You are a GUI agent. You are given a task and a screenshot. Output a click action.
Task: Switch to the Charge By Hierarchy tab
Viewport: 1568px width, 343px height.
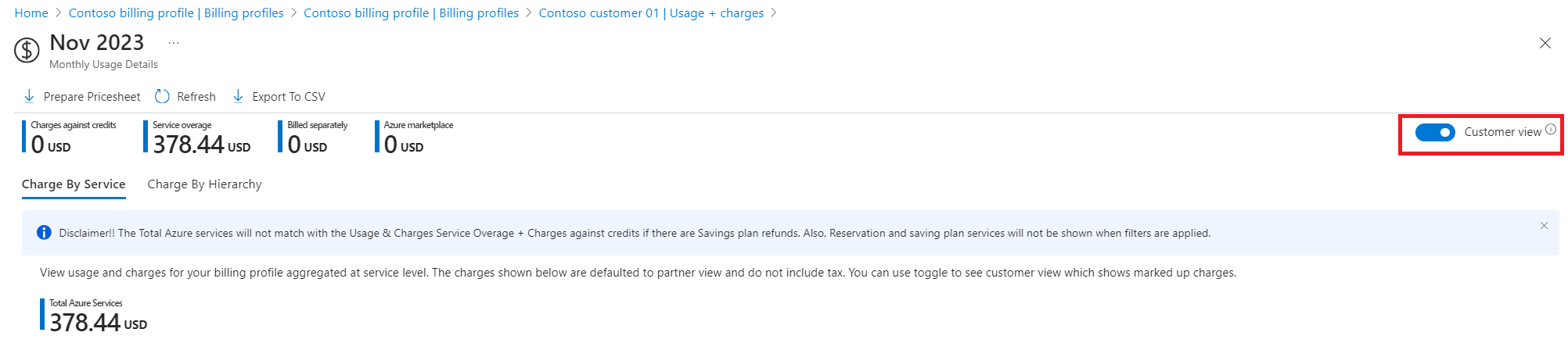click(204, 184)
